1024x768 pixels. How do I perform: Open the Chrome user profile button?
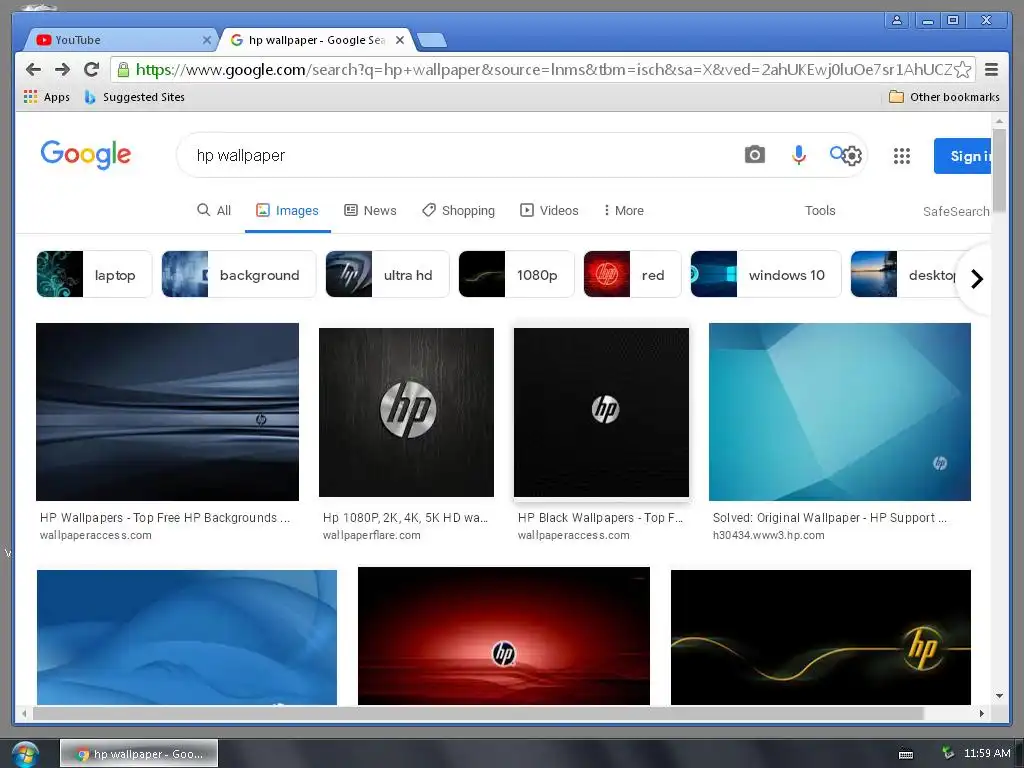coord(897,20)
